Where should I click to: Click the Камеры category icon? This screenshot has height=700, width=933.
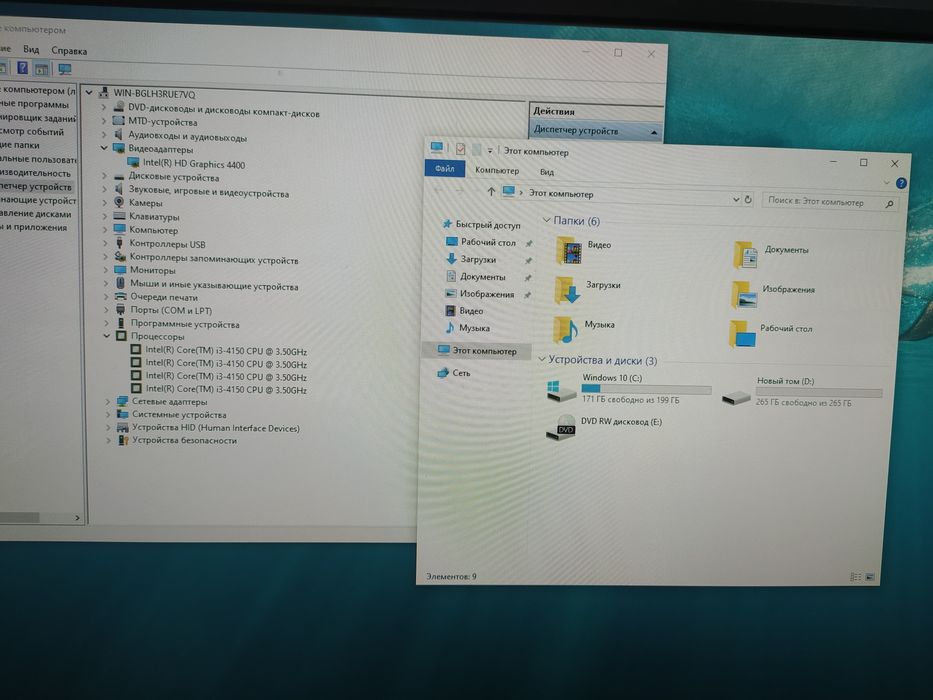[x=119, y=202]
